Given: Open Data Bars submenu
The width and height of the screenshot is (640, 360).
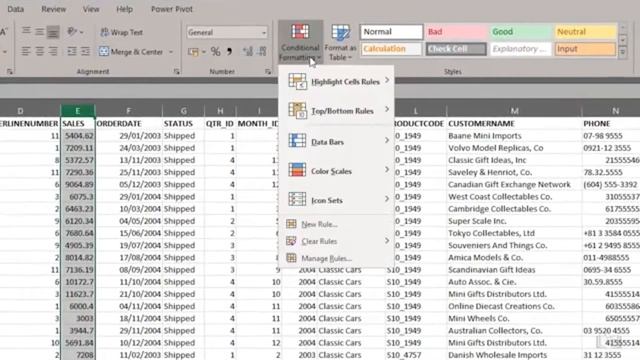Looking at the screenshot, I should pyautogui.click(x=337, y=142).
